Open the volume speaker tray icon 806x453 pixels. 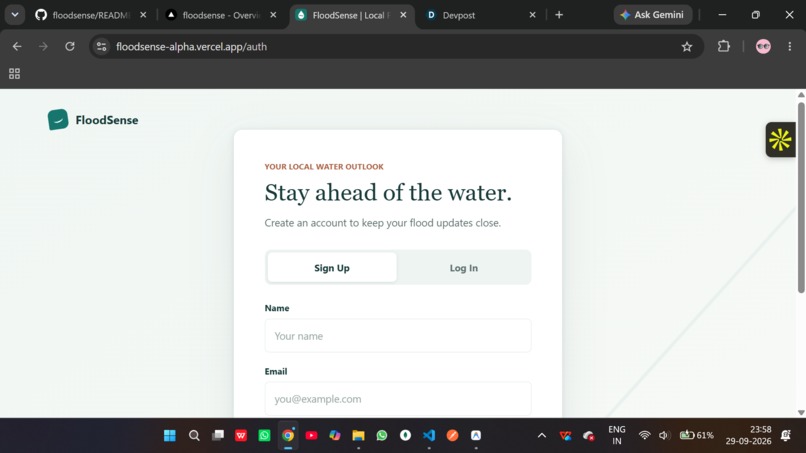664,436
